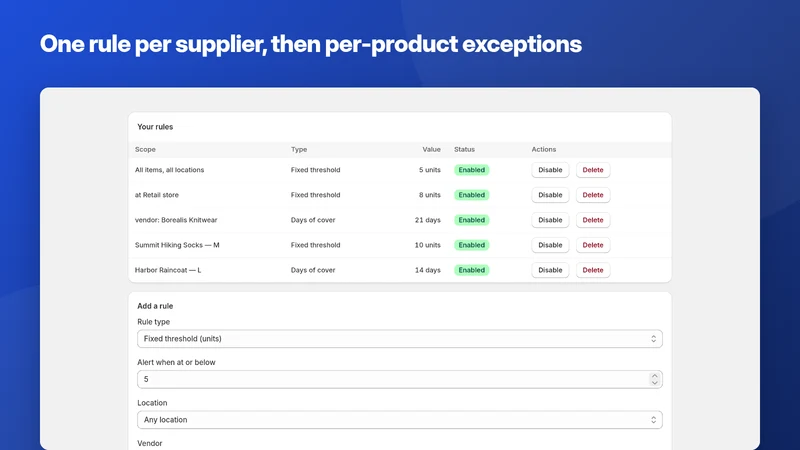Disable the at Retail store rule

pyautogui.click(x=550, y=195)
